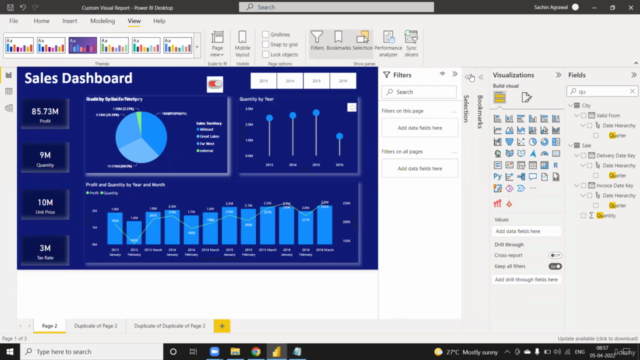Open the Themes gallery dropdown arrow
The image size is (640, 360).
[197, 47]
